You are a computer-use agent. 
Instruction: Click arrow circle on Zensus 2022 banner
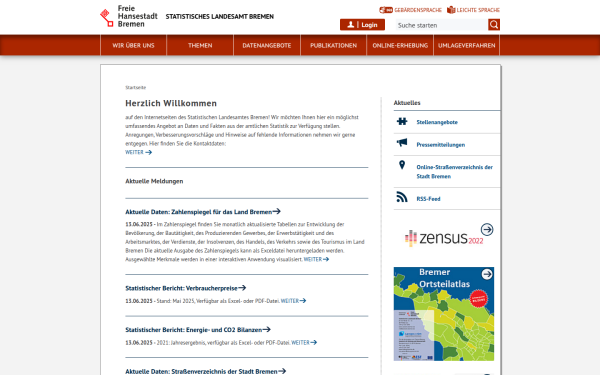(x=487, y=230)
